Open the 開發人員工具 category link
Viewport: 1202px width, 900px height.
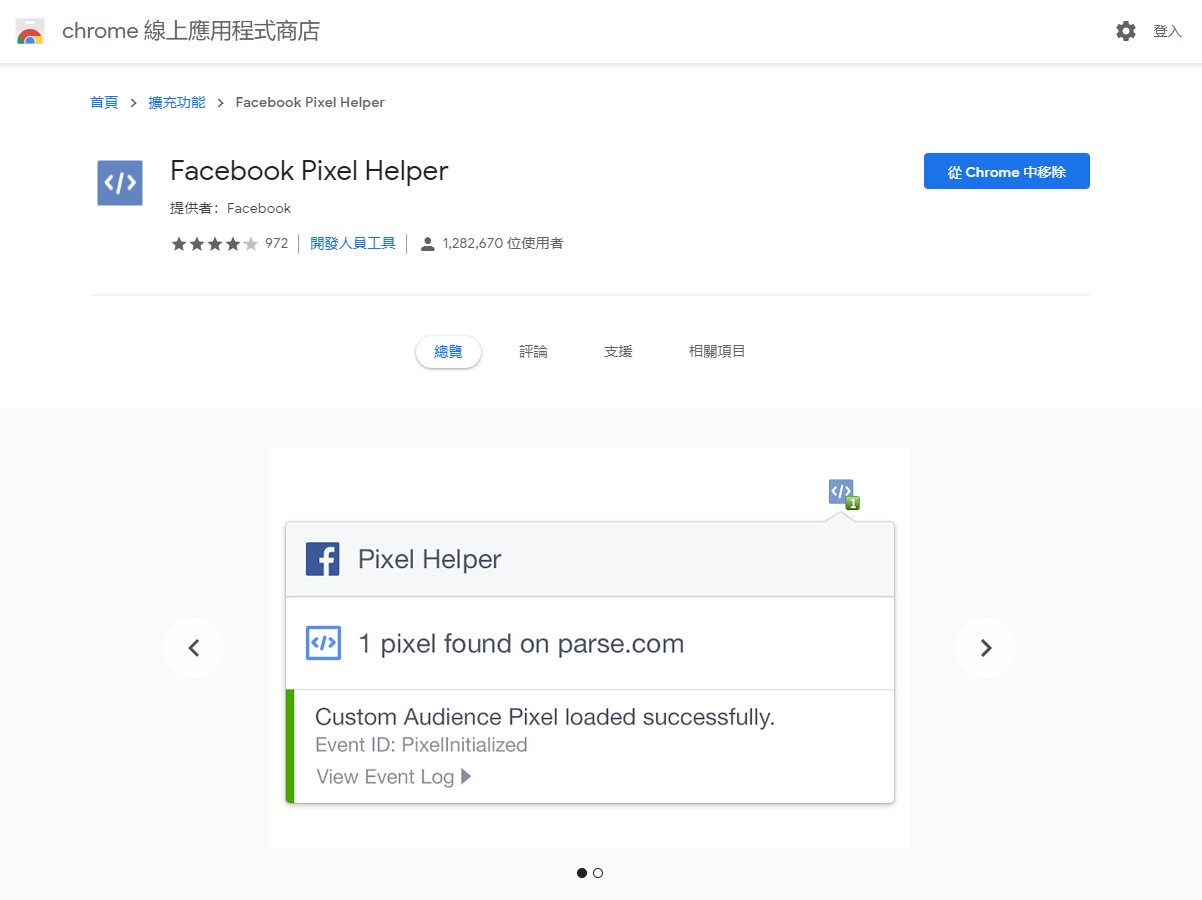(x=353, y=243)
